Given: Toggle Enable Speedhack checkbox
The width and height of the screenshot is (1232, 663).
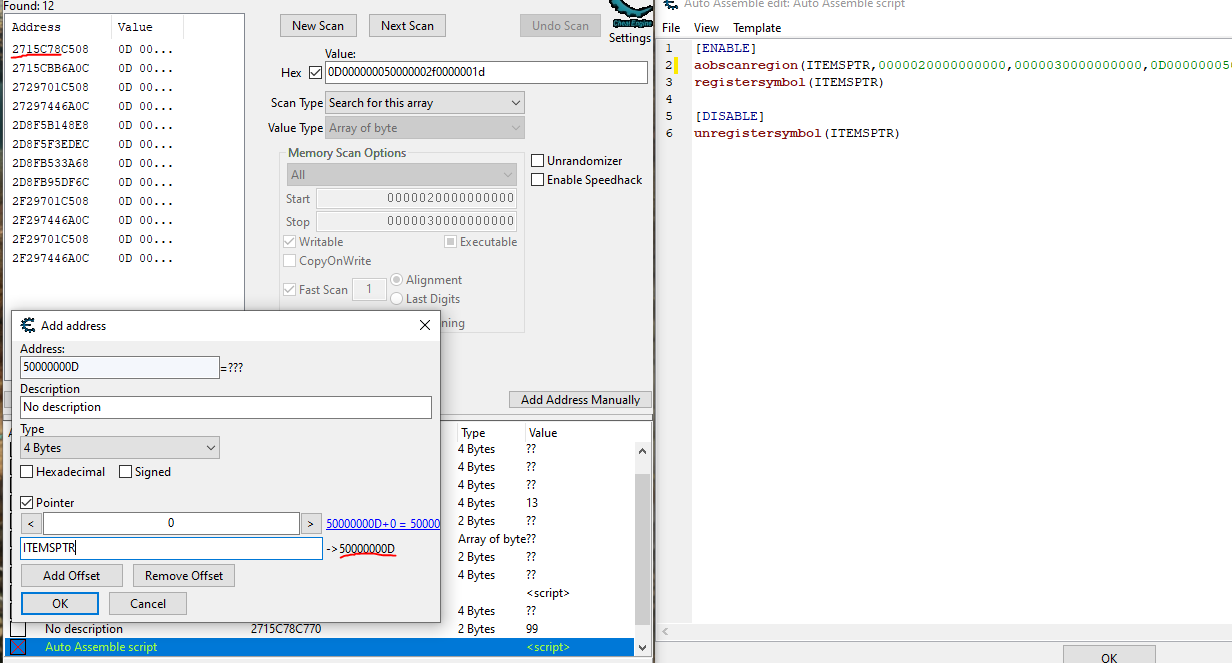Looking at the screenshot, I should click(x=538, y=180).
